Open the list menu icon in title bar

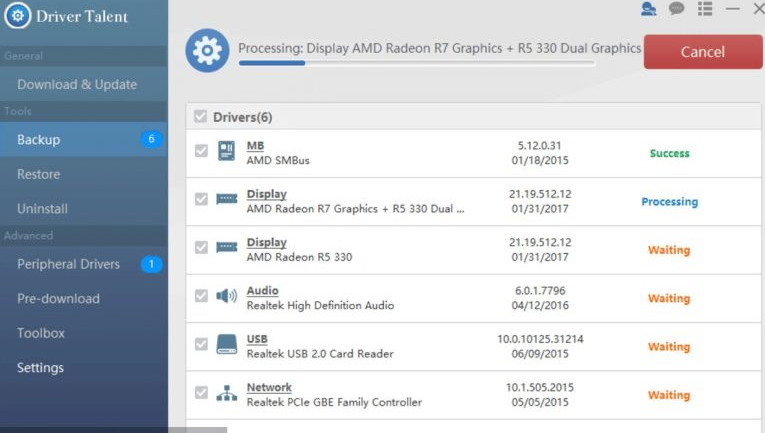(705, 9)
